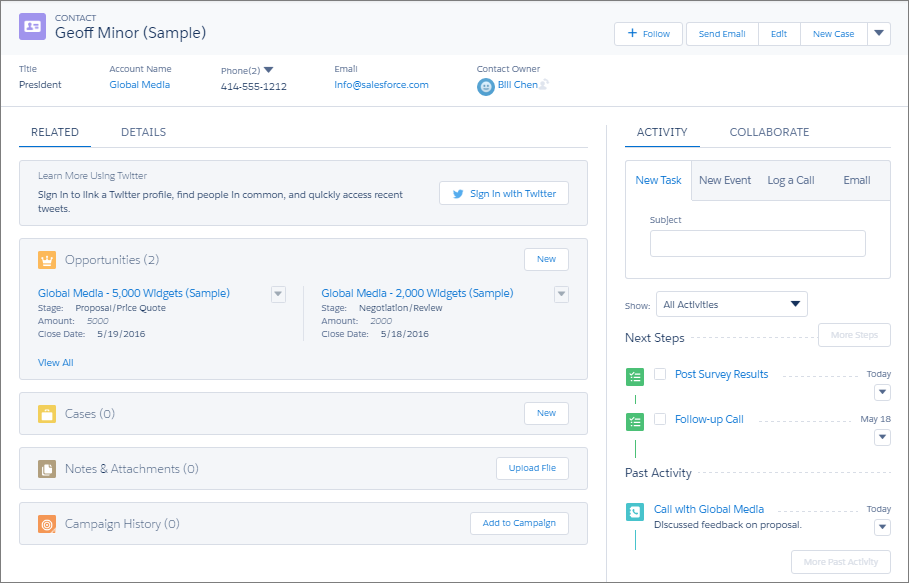Click the Notes & Attachments (0) heading
This screenshot has height=583, width=909.
132,469
